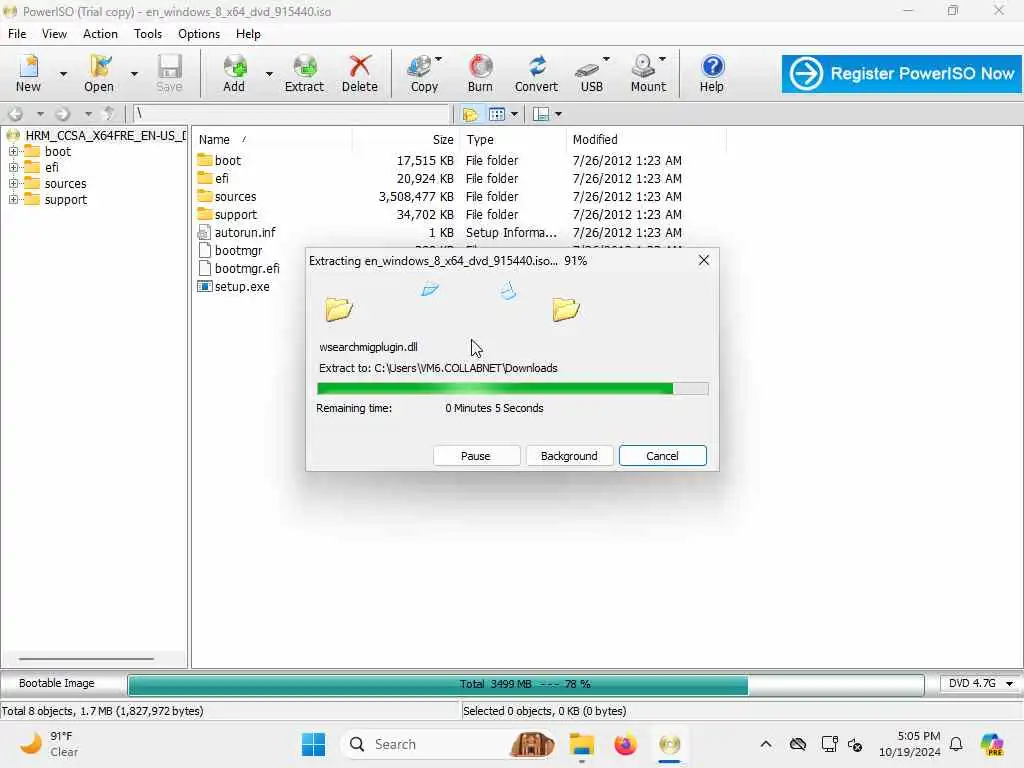The width and height of the screenshot is (1024, 768).
Task: Click the view mode grid icon
Action: [497, 114]
